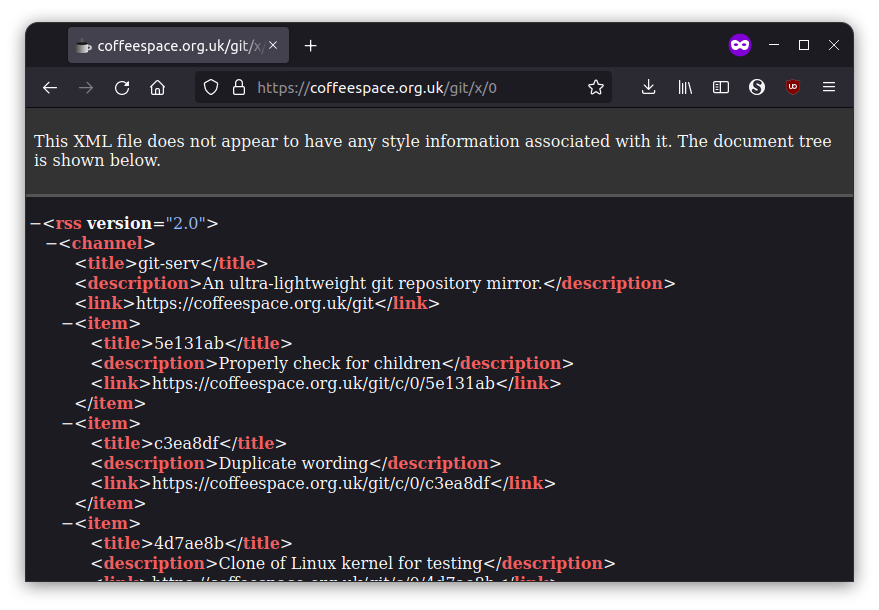Collapse the rss version node
The height and width of the screenshot is (610, 879).
click(x=35, y=223)
